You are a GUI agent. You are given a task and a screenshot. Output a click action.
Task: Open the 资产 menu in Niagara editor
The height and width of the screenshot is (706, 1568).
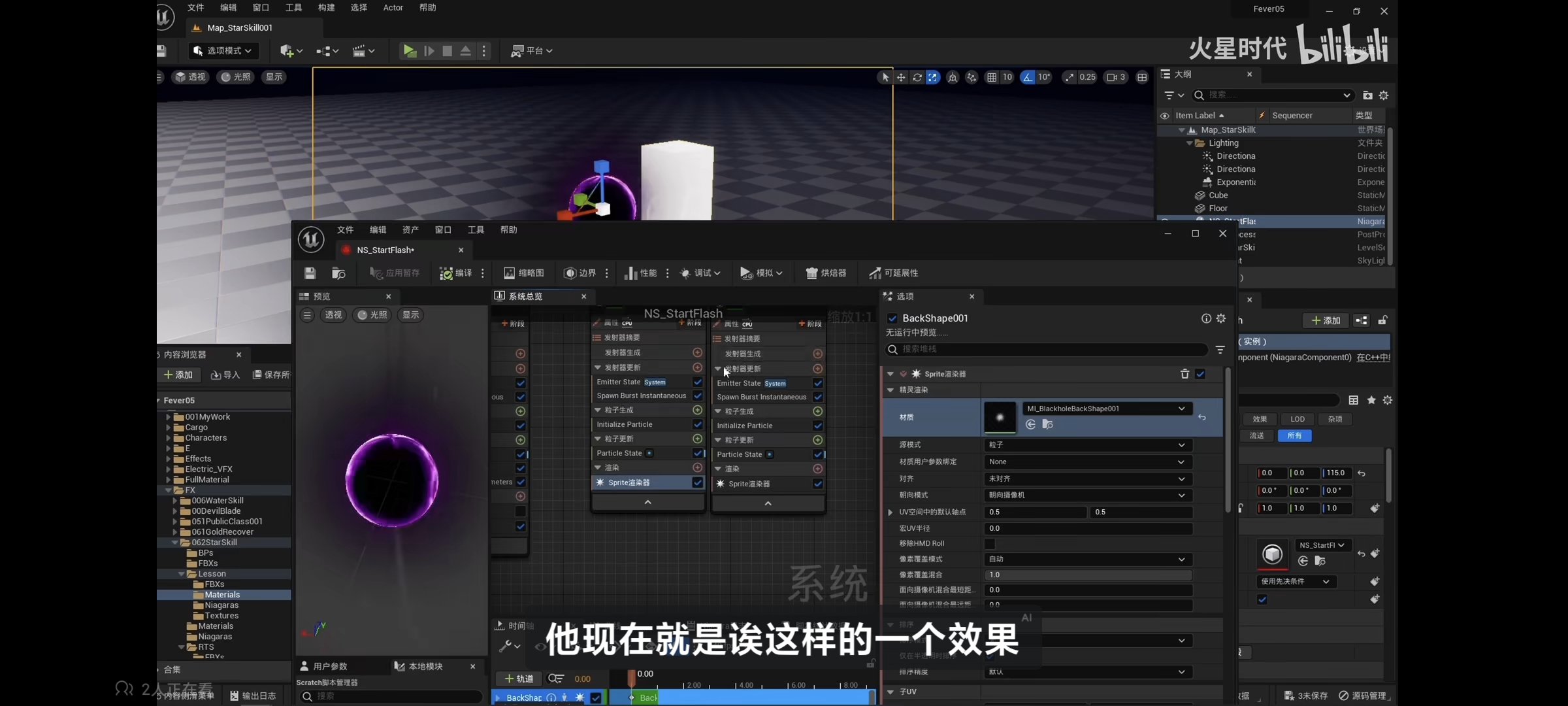410,230
